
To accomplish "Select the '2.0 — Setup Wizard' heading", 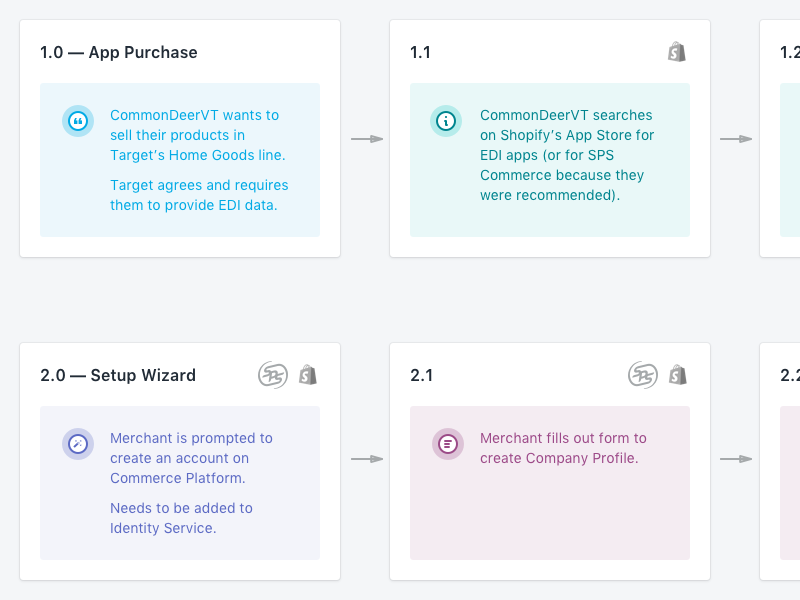I will pyautogui.click(x=118, y=375).
